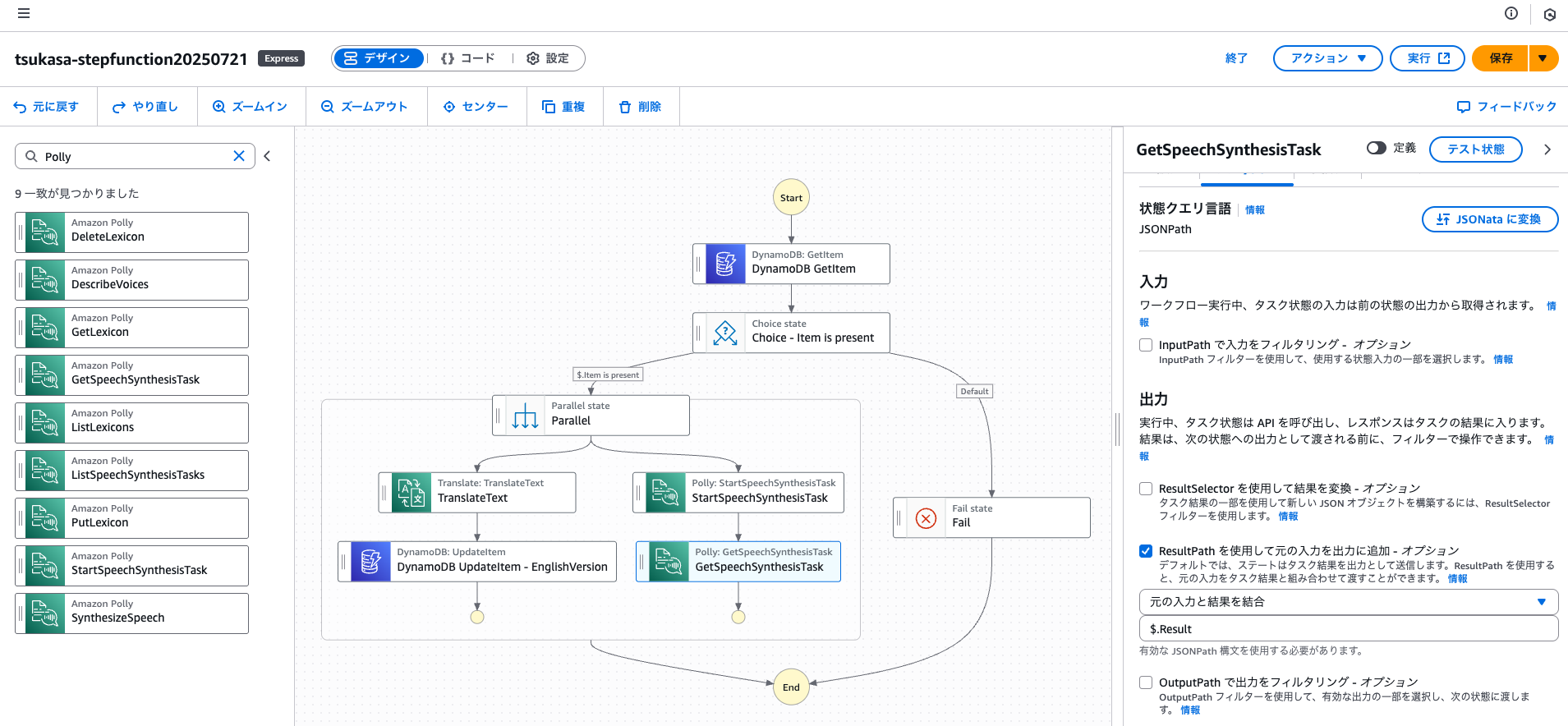Viewport: 1568px width, 726px height.
Task: Select the GetLexicon Polly action icon
Action: tap(45, 328)
